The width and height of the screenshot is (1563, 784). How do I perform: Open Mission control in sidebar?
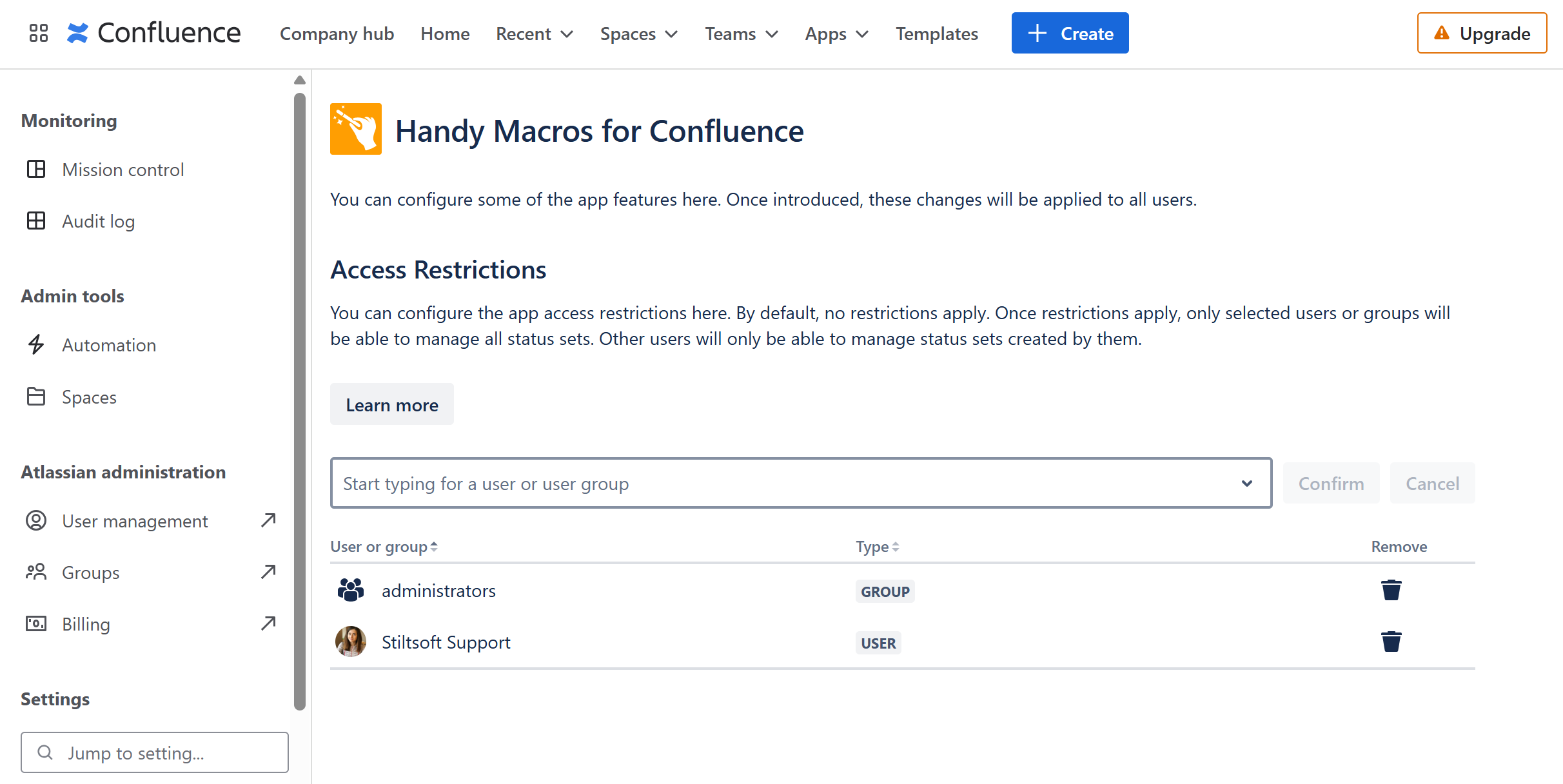123,170
